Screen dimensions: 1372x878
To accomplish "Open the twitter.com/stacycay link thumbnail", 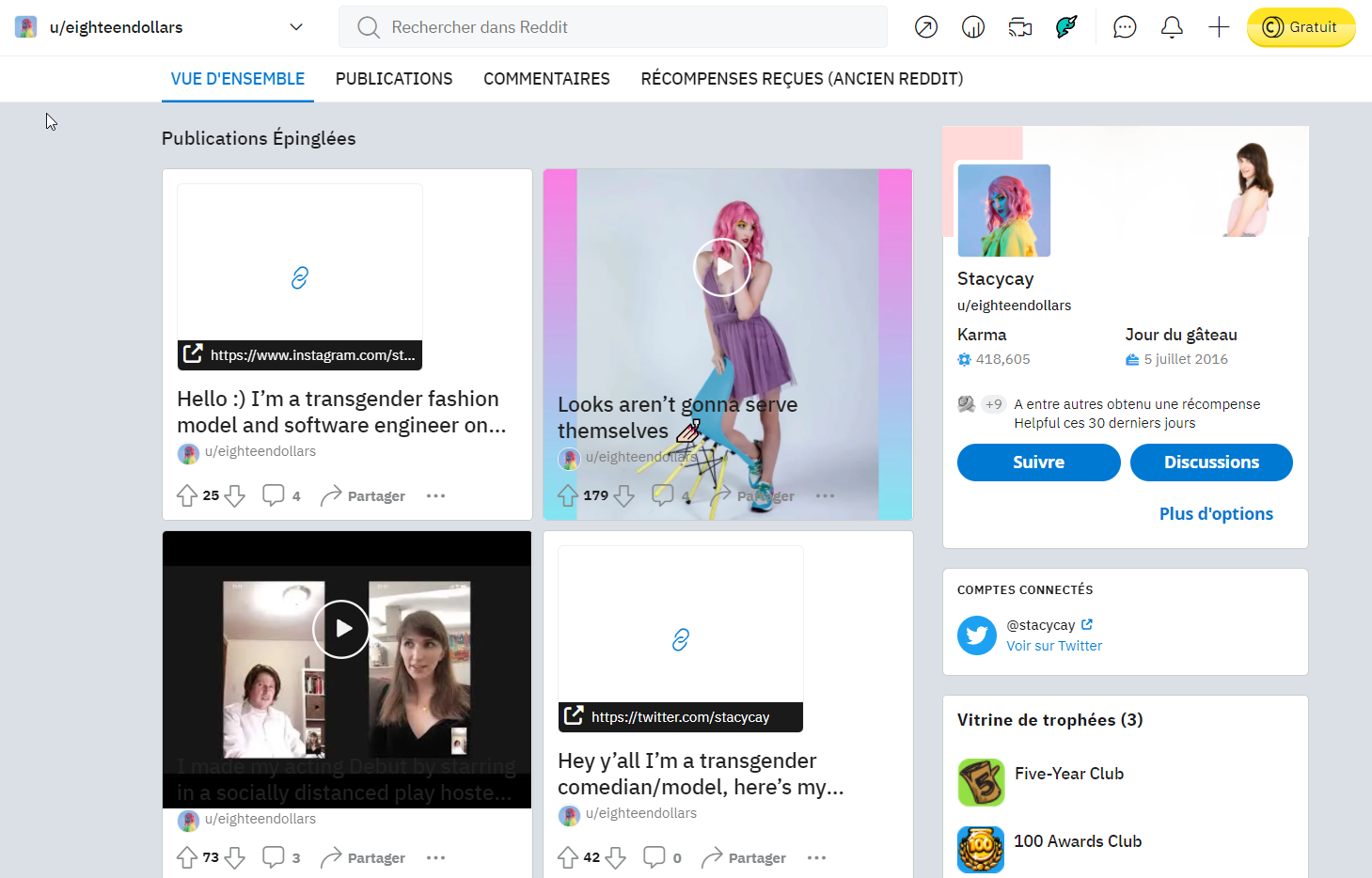I will coord(681,638).
